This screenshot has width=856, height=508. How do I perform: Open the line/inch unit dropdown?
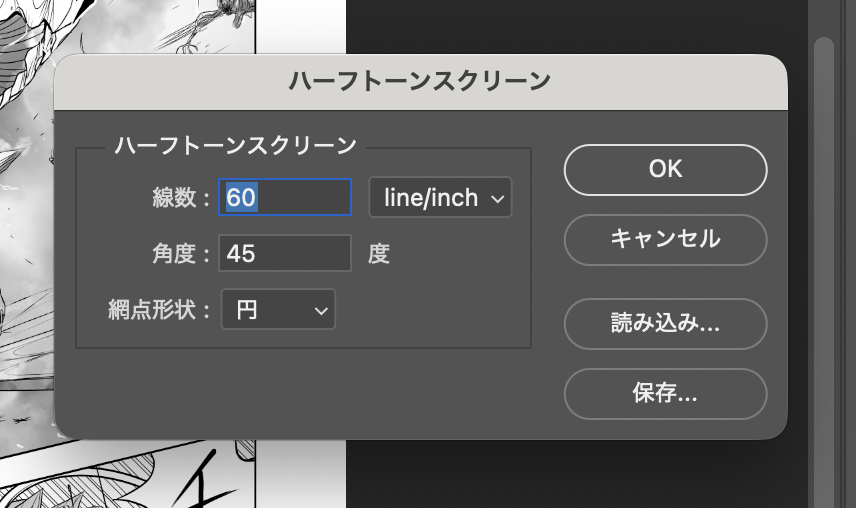[440, 198]
